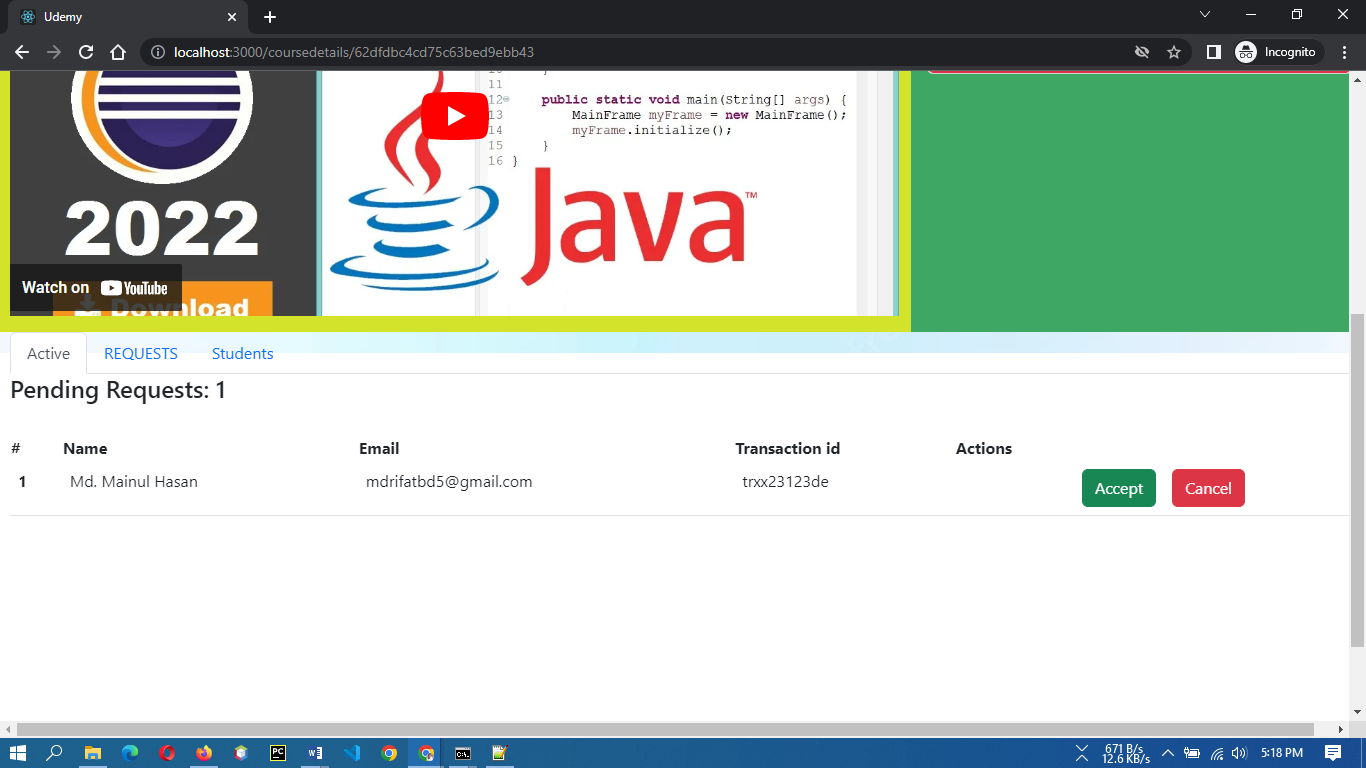
Task: Open the Students tab
Action: (x=242, y=353)
